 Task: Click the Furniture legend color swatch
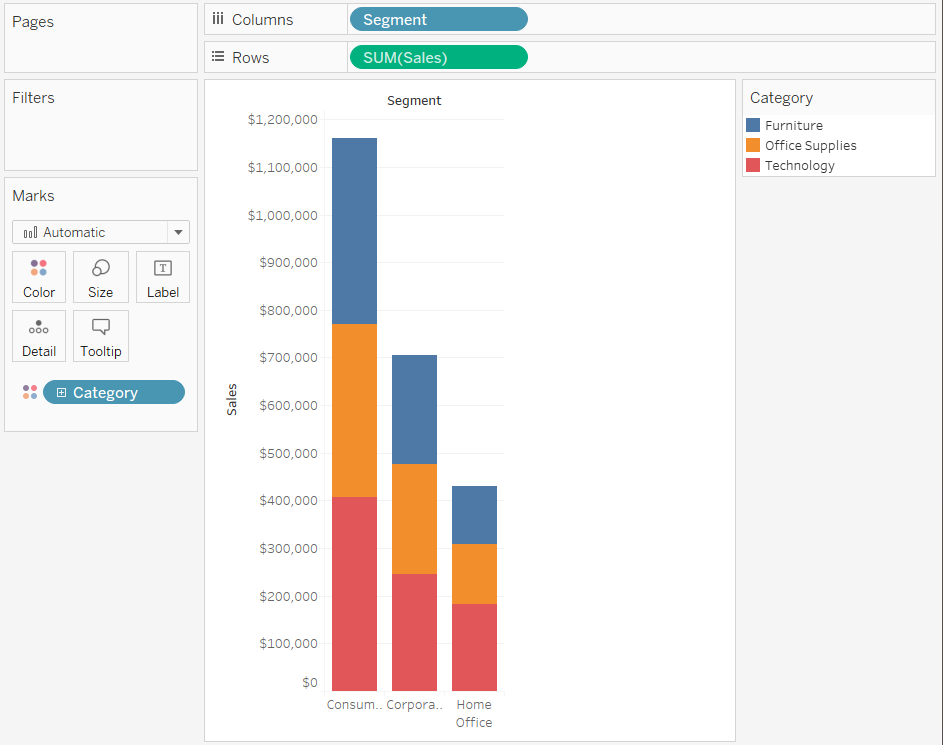click(x=753, y=125)
